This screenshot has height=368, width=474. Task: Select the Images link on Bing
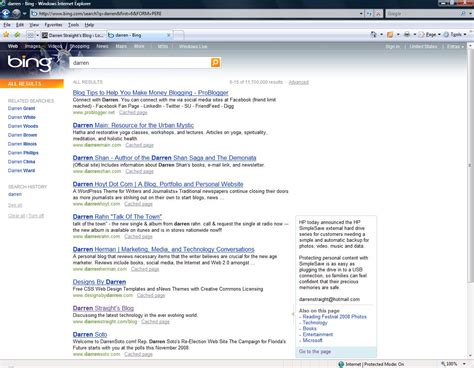[32, 46]
